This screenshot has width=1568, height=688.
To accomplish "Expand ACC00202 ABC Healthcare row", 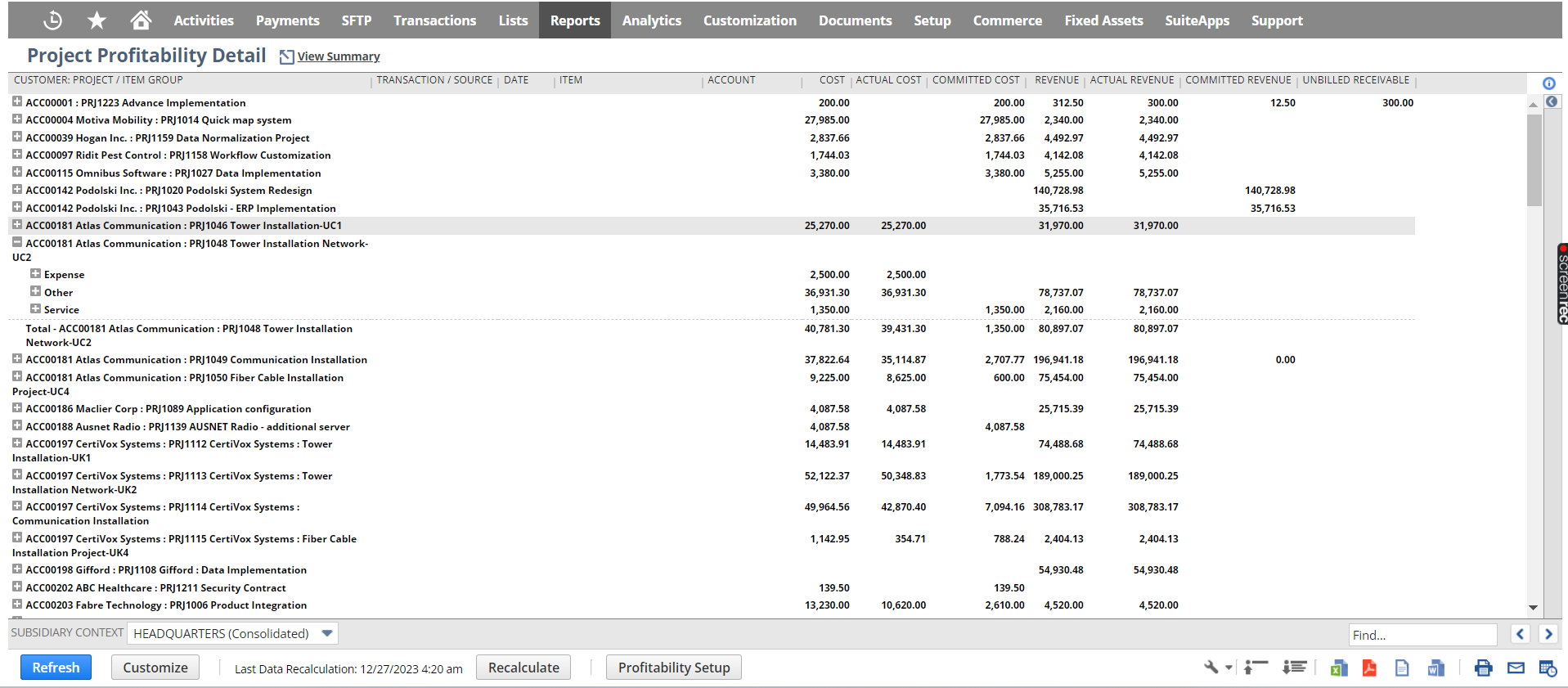I will click(x=17, y=587).
